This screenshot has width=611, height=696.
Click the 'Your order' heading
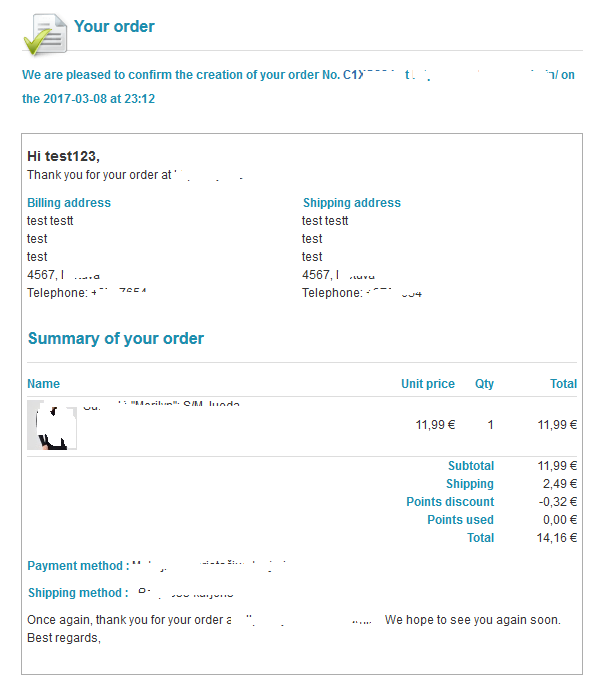[x=114, y=27]
